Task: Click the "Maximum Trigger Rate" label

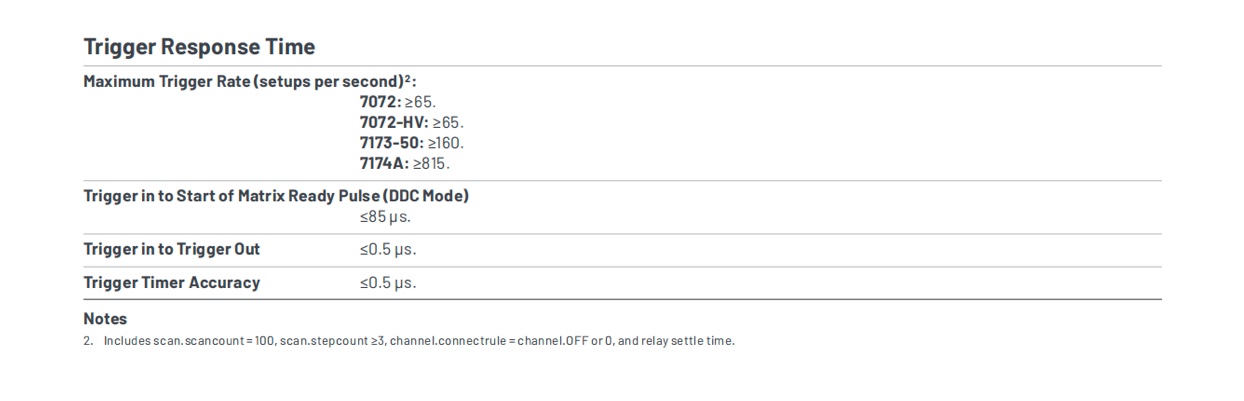Action: pyautogui.click(x=166, y=82)
